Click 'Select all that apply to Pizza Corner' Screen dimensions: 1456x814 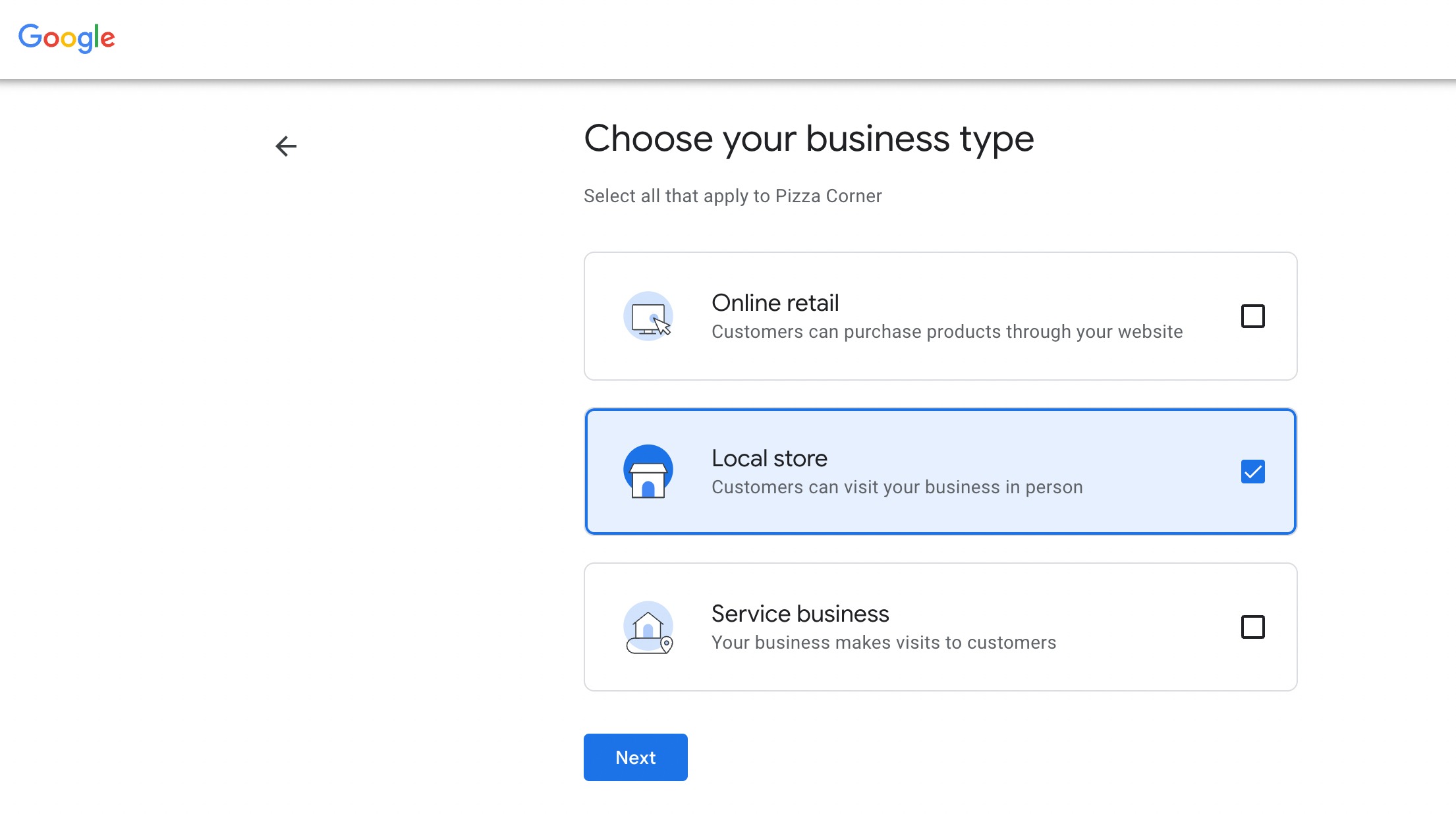pyautogui.click(x=732, y=196)
